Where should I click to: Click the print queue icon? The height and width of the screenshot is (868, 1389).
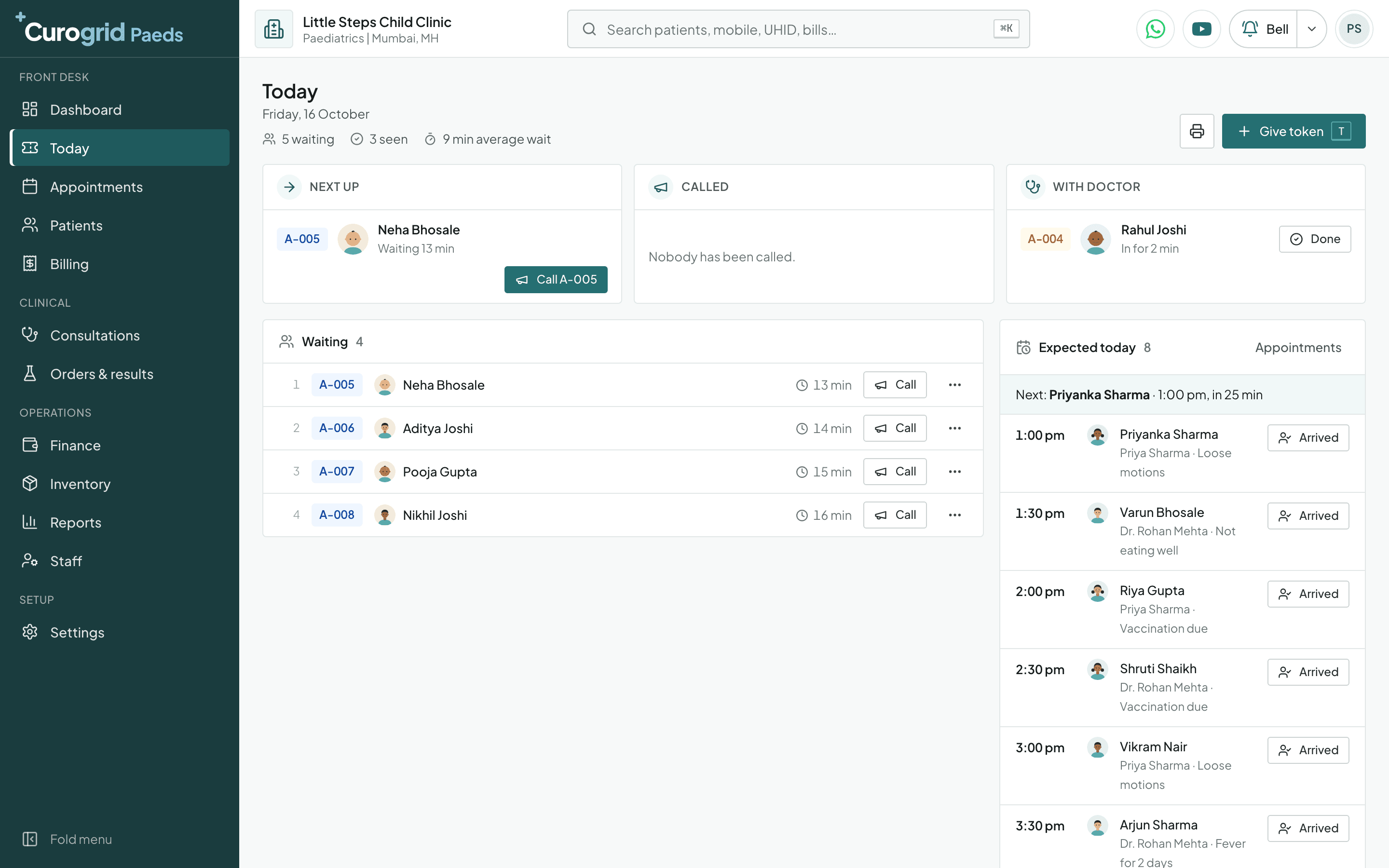pyautogui.click(x=1197, y=132)
